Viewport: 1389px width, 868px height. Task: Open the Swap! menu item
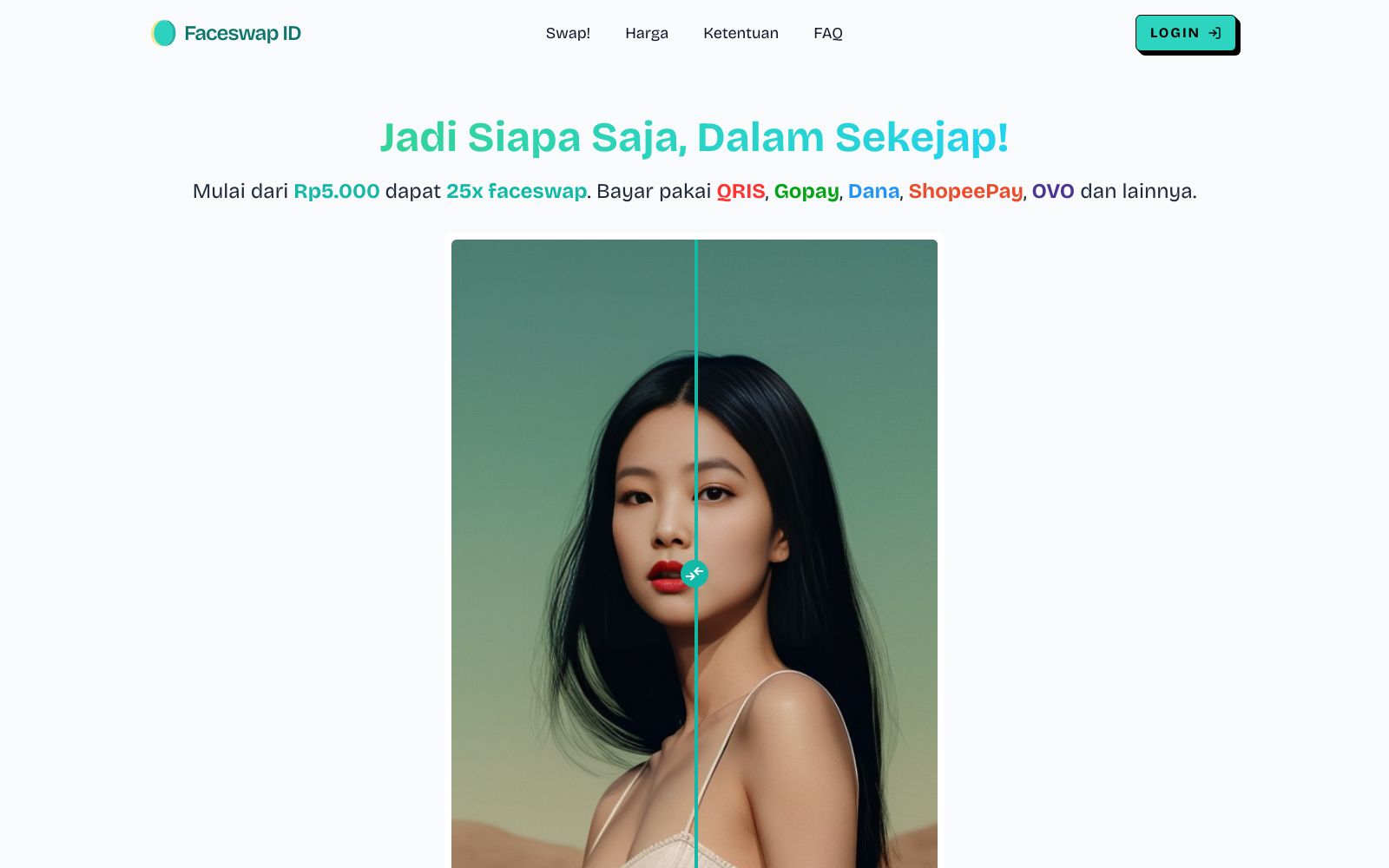(x=568, y=33)
